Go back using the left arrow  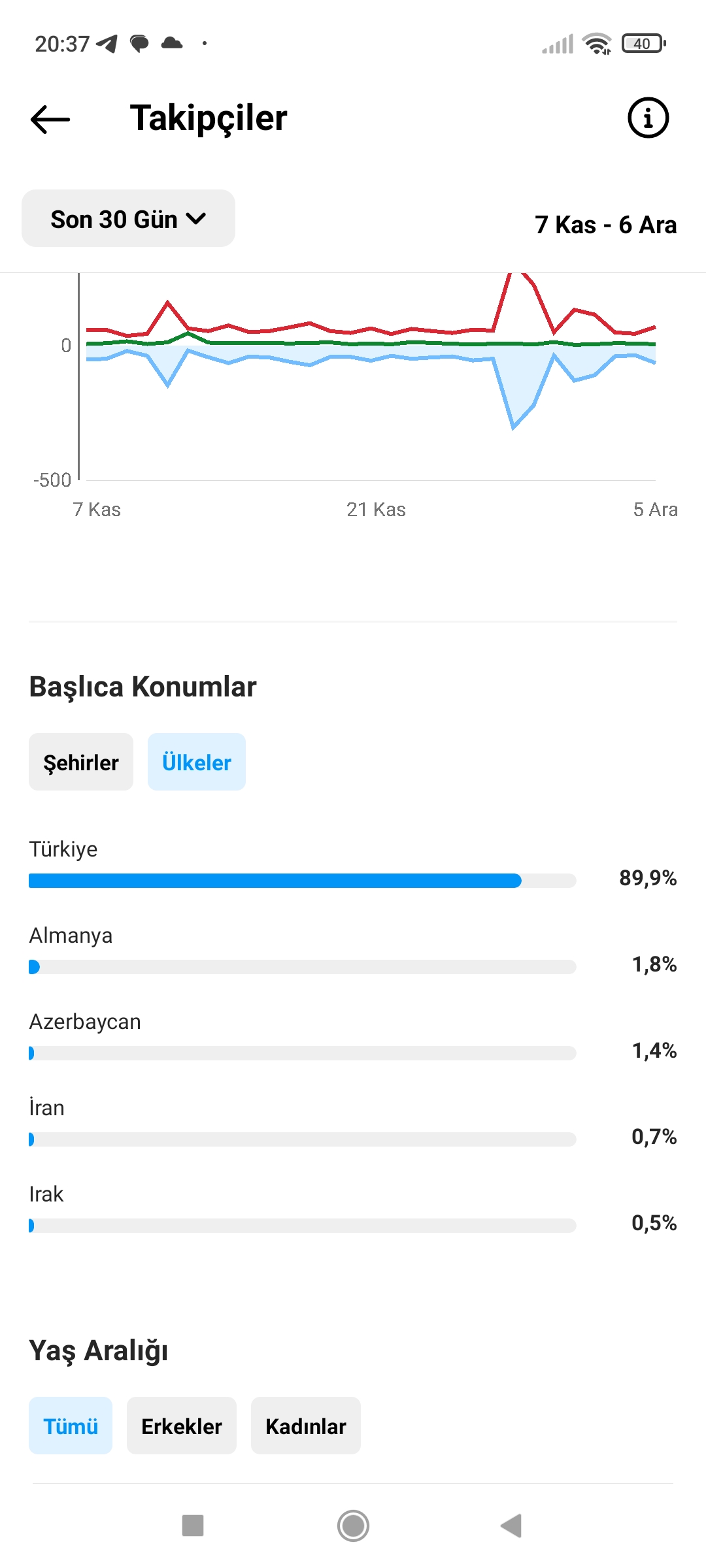(x=50, y=119)
